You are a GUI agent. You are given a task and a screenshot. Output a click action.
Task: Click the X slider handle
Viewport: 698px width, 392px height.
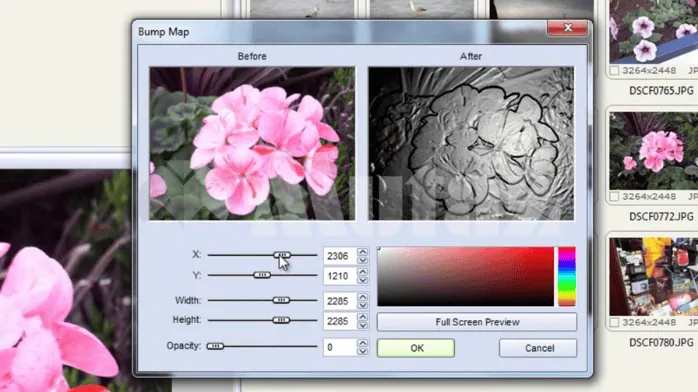click(x=282, y=255)
